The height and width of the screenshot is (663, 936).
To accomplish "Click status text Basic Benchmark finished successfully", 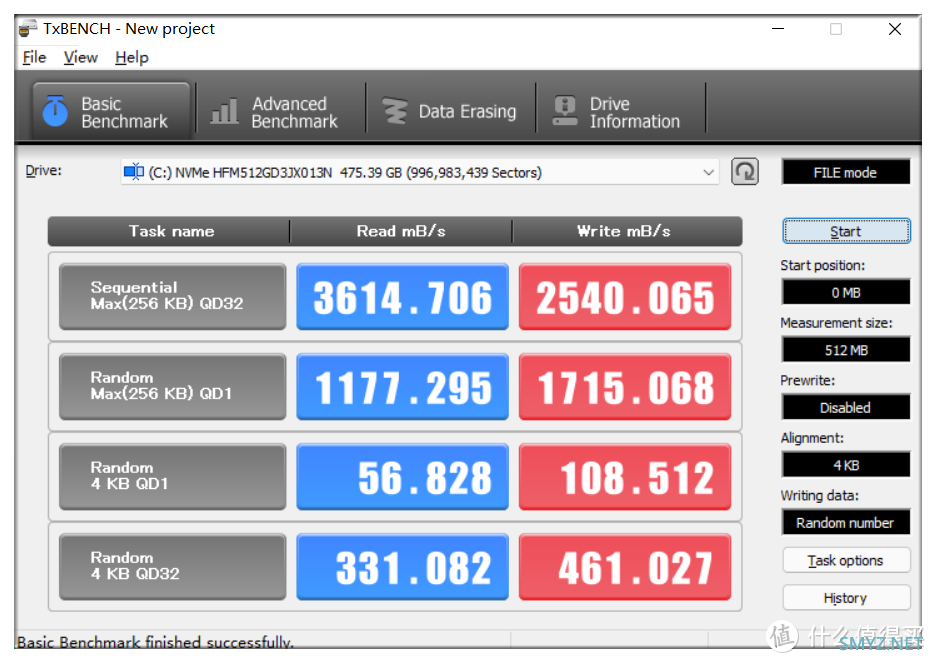I will point(155,642).
